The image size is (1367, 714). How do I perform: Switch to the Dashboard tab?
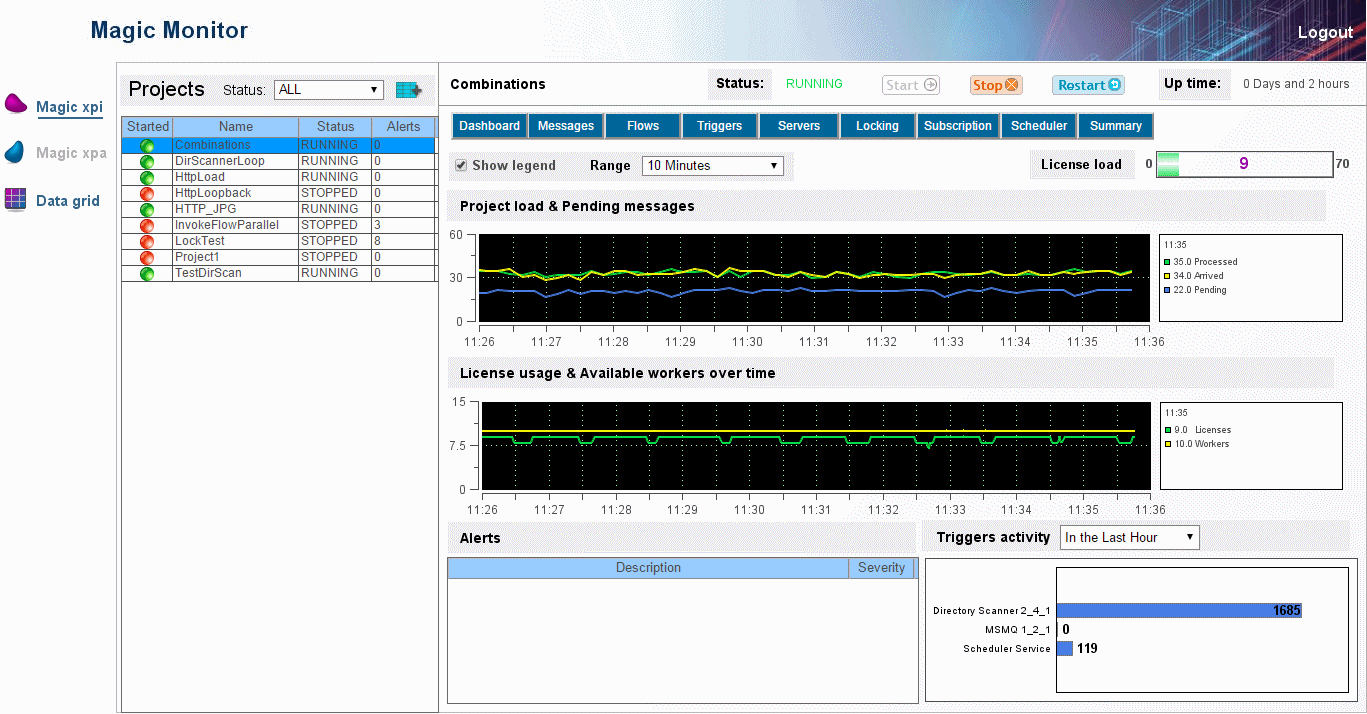(490, 126)
